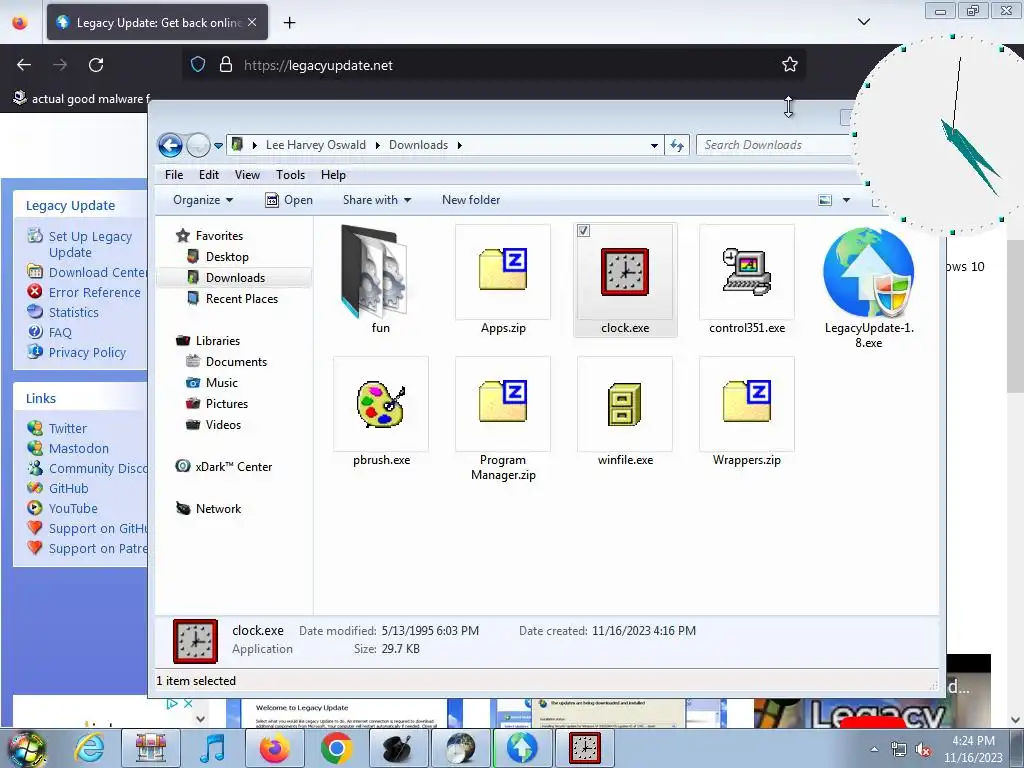The image size is (1024, 768).
Task: Open the Help menu
Action: click(333, 175)
